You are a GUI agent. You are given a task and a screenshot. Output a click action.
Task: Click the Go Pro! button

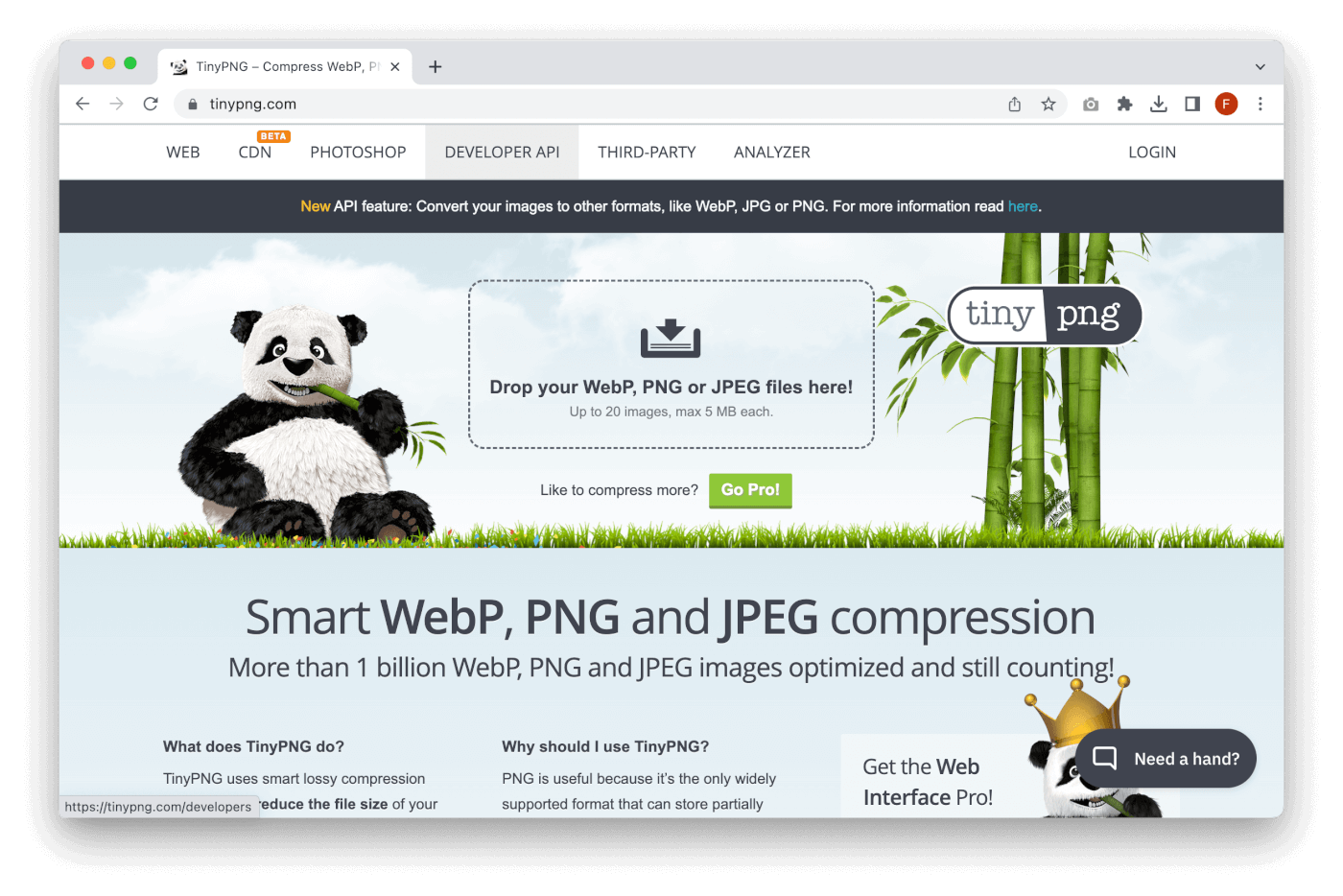click(x=750, y=490)
